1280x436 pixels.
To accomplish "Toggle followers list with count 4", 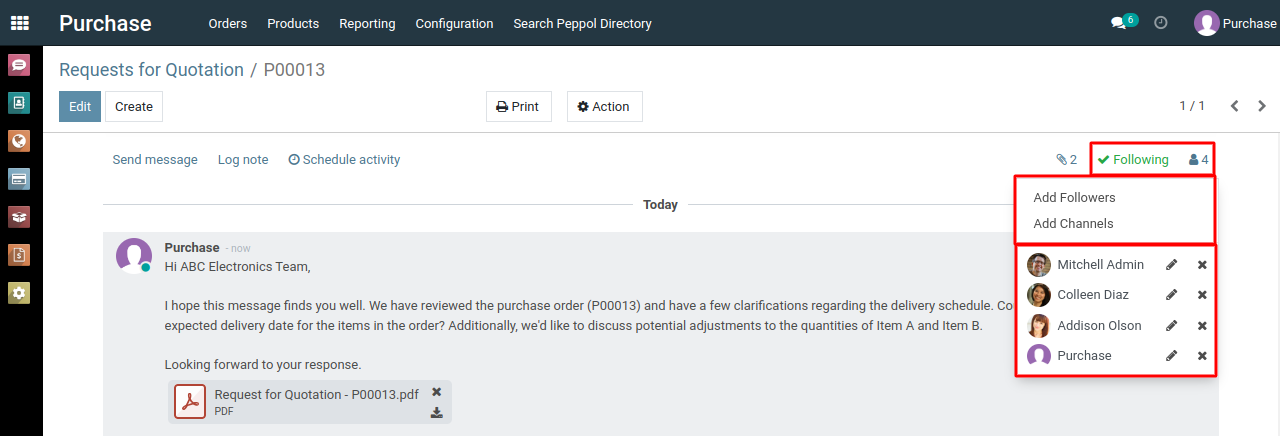I will pos(1199,160).
